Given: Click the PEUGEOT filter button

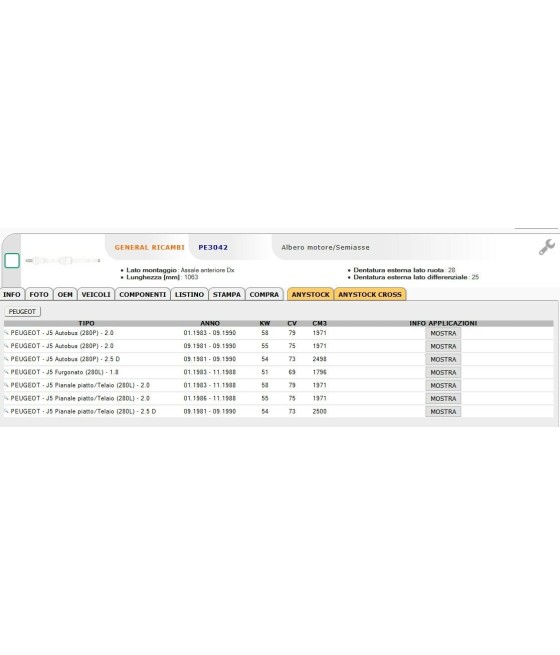Looking at the screenshot, I should point(23,312).
